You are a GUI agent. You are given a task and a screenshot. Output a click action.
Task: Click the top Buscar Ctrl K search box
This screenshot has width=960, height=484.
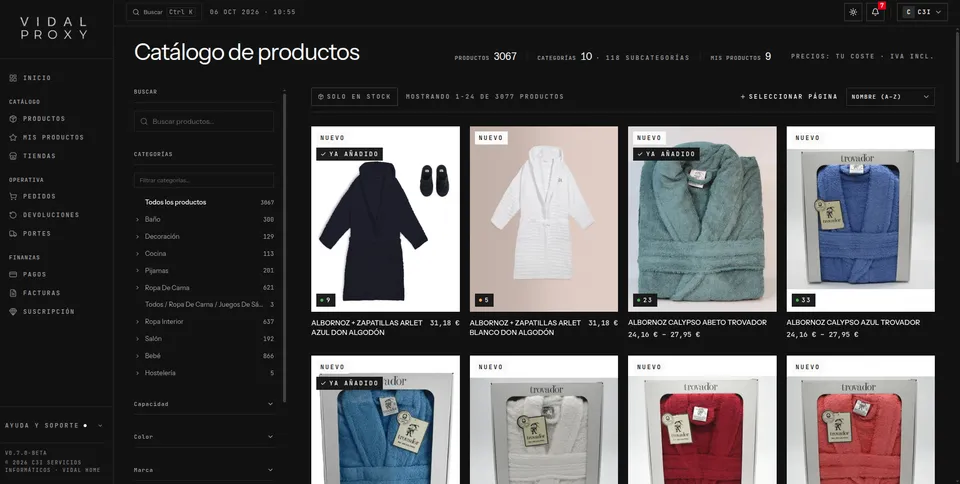[x=163, y=12]
